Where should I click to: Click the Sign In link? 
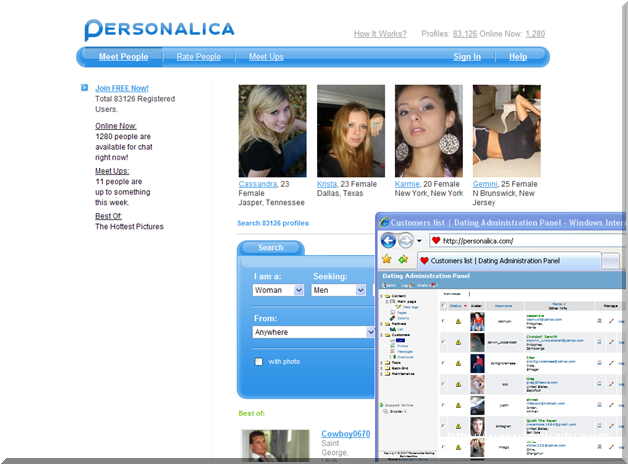pos(467,56)
